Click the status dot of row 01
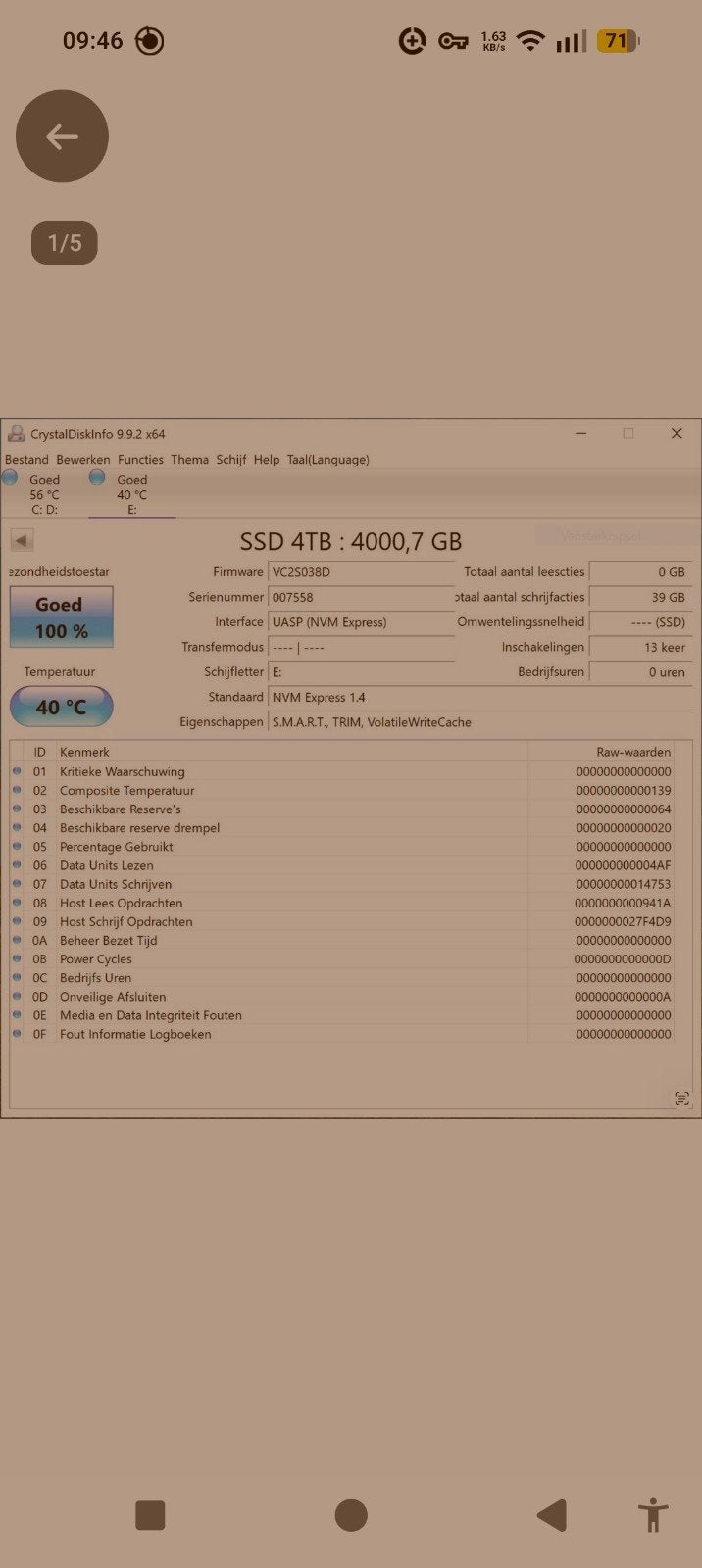This screenshot has height=1568, width=702. tap(17, 771)
